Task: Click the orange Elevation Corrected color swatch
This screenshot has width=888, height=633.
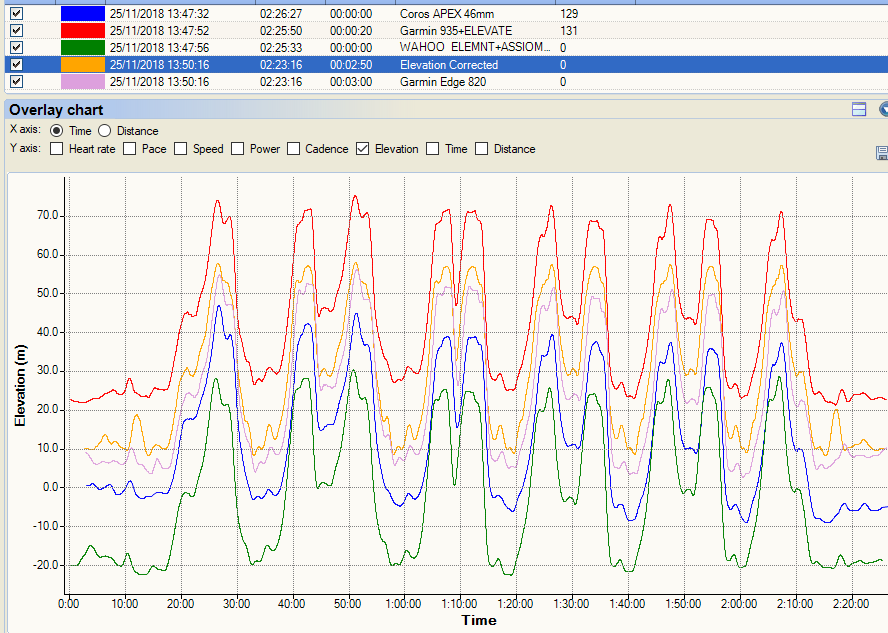Action: pyautogui.click(x=82, y=65)
